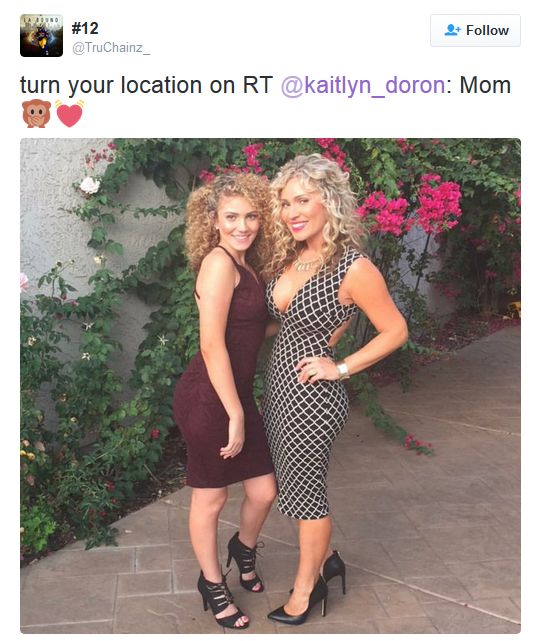This screenshot has height=641, width=541.
Task: Click the add-person icon inside Follow
Action: point(452,30)
